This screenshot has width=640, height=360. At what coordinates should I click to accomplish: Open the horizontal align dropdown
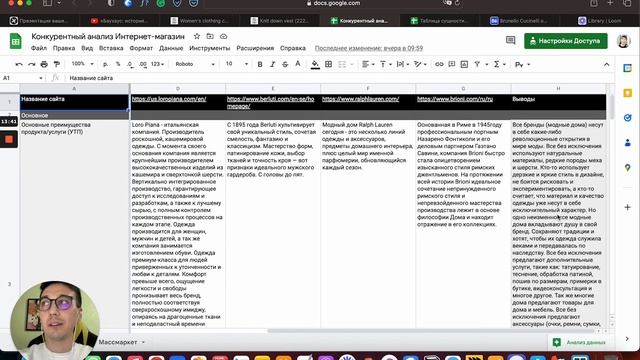(x=368, y=64)
